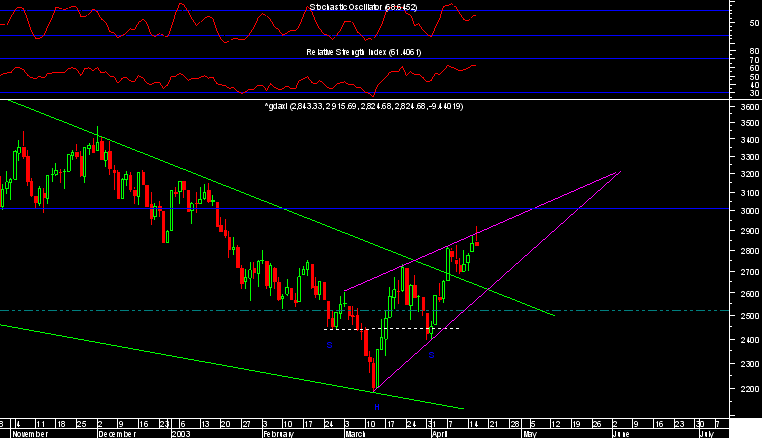
Task: Select the June month label
Action: [x=621, y=434]
